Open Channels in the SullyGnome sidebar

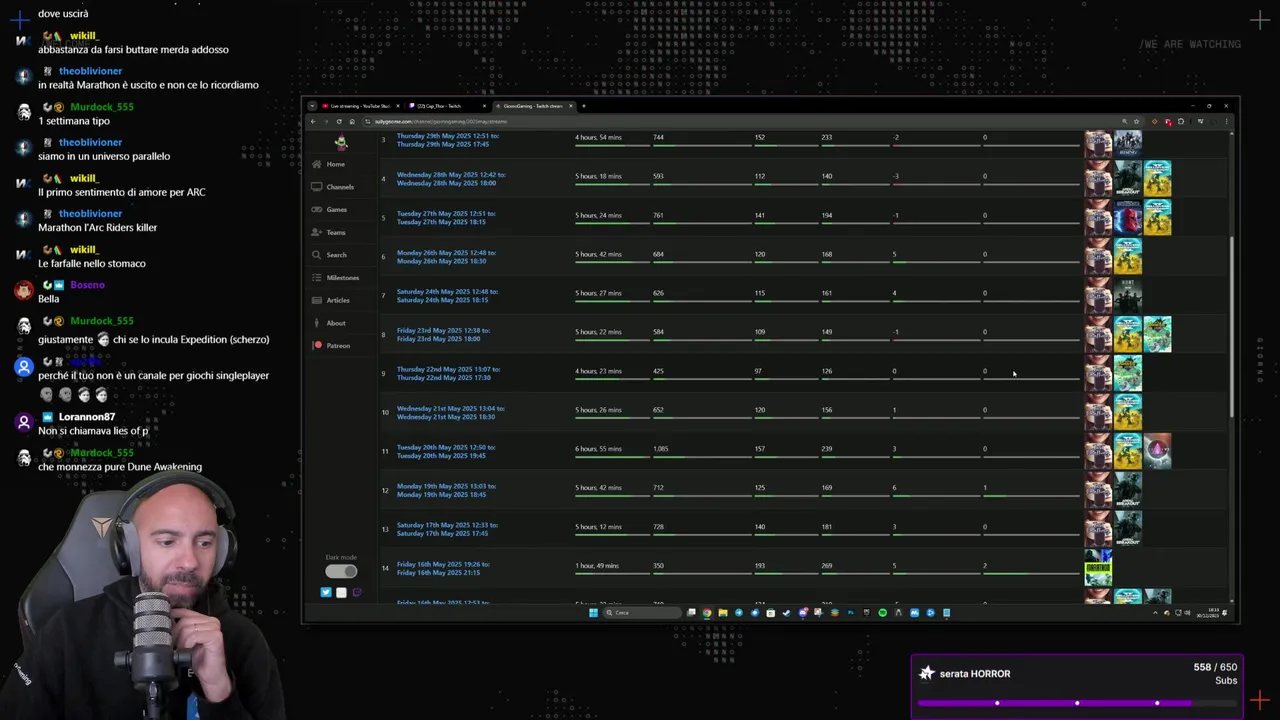click(332, 187)
